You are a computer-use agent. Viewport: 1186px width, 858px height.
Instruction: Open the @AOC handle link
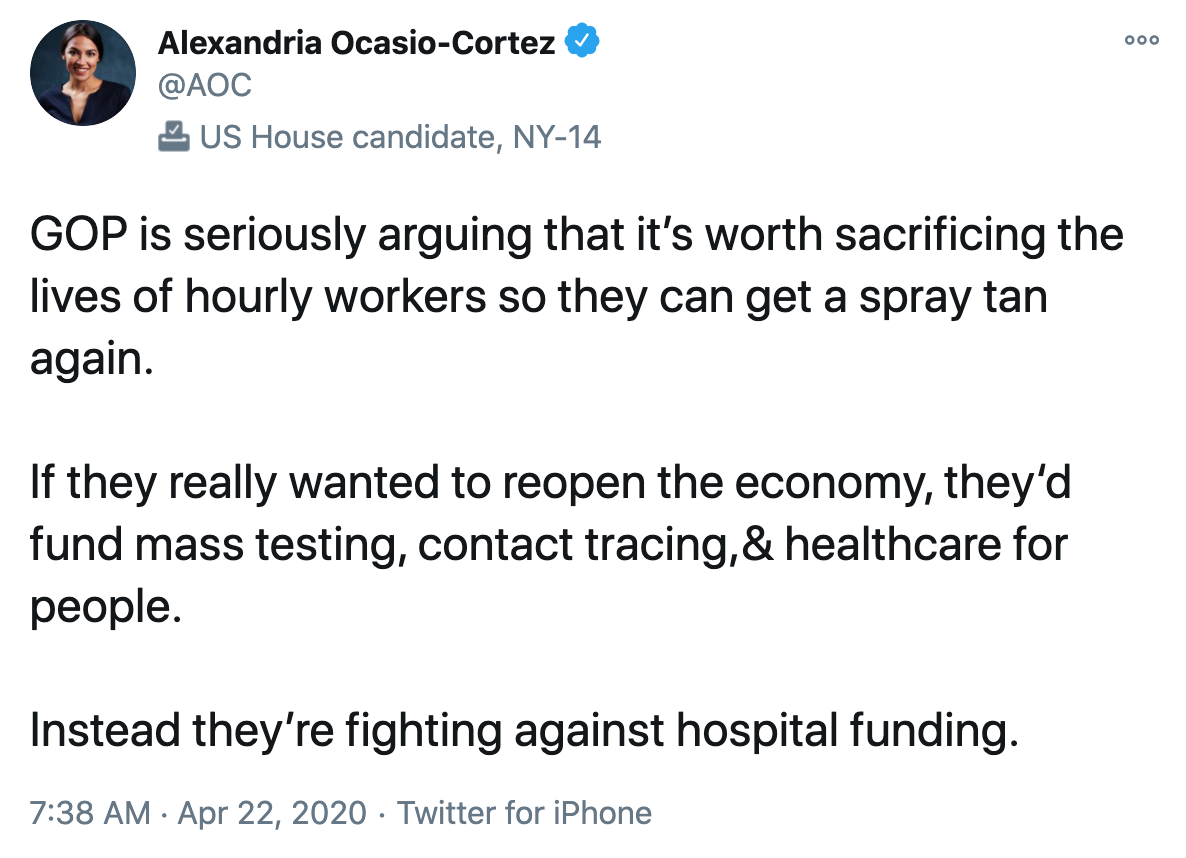[x=204, y=86]
